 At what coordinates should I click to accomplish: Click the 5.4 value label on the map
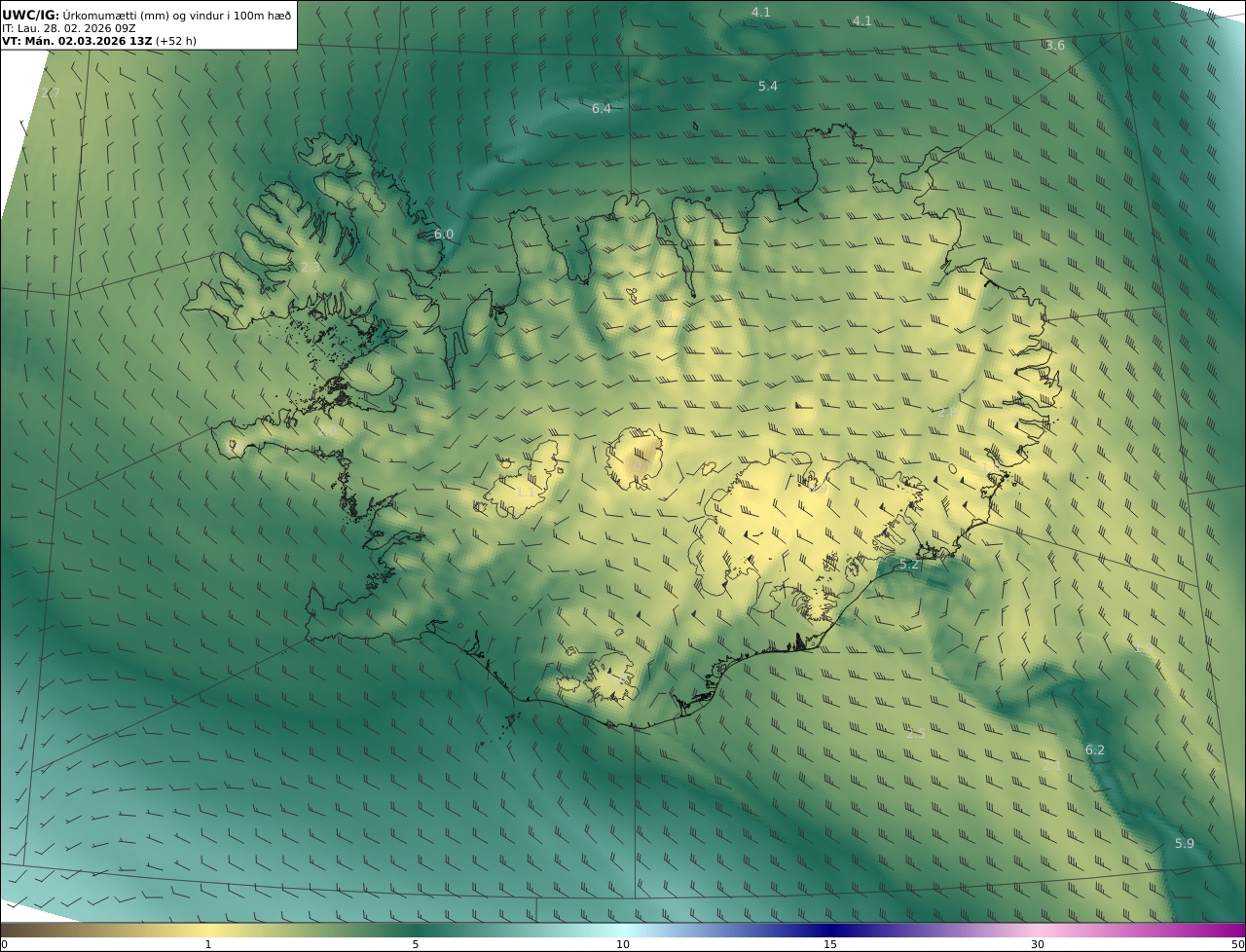(768, 86)
